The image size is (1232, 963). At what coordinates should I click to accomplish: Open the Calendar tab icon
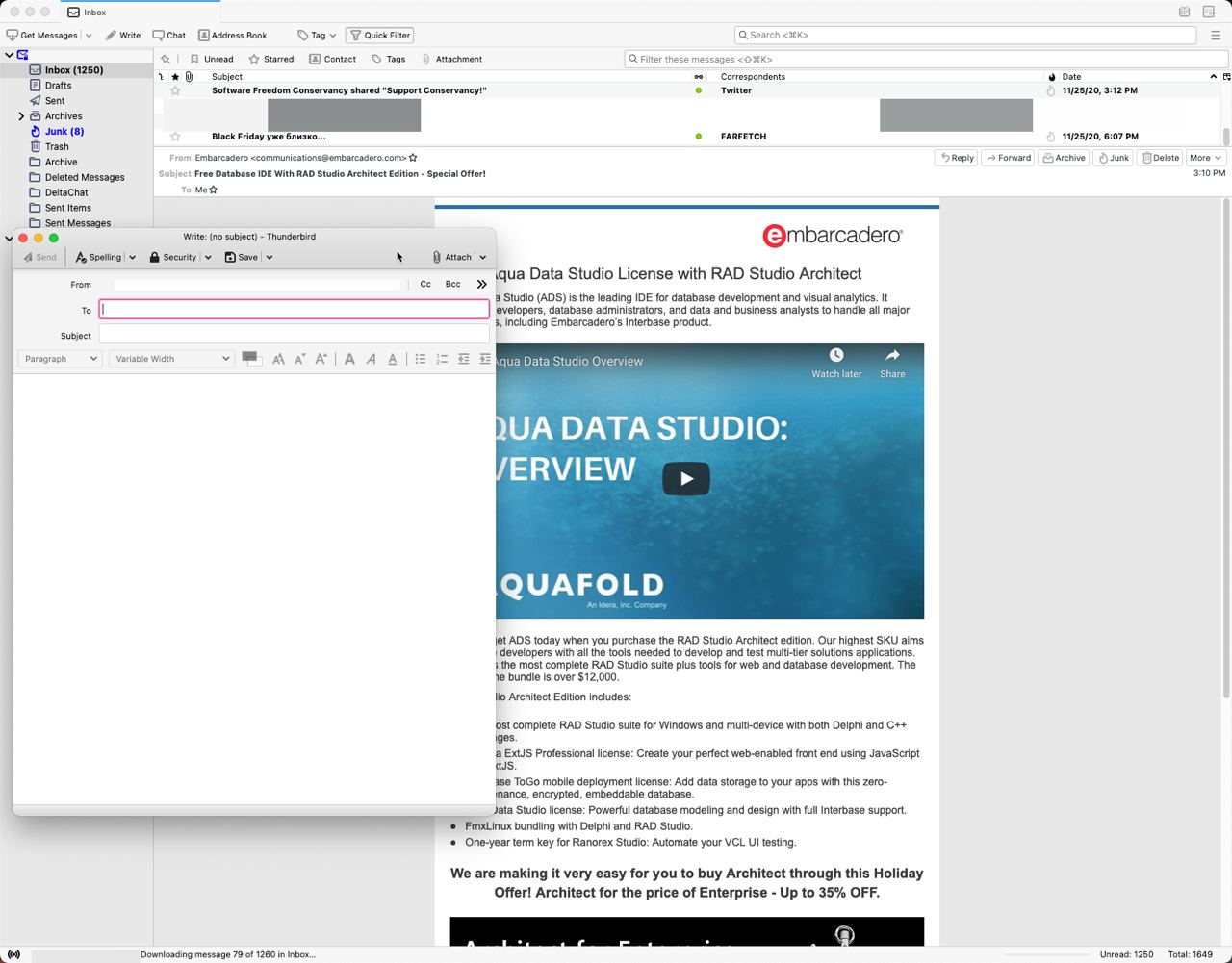pos(1185,12)
